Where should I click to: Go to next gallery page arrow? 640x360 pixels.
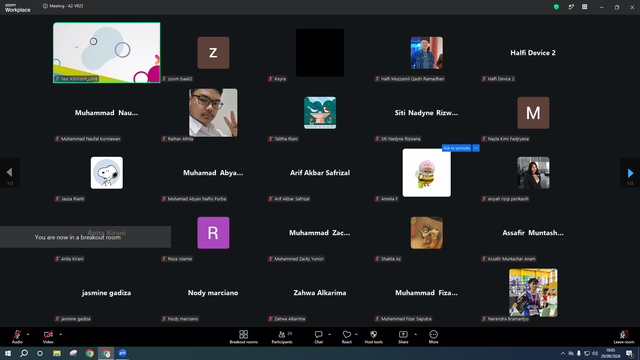pos(630,173)
